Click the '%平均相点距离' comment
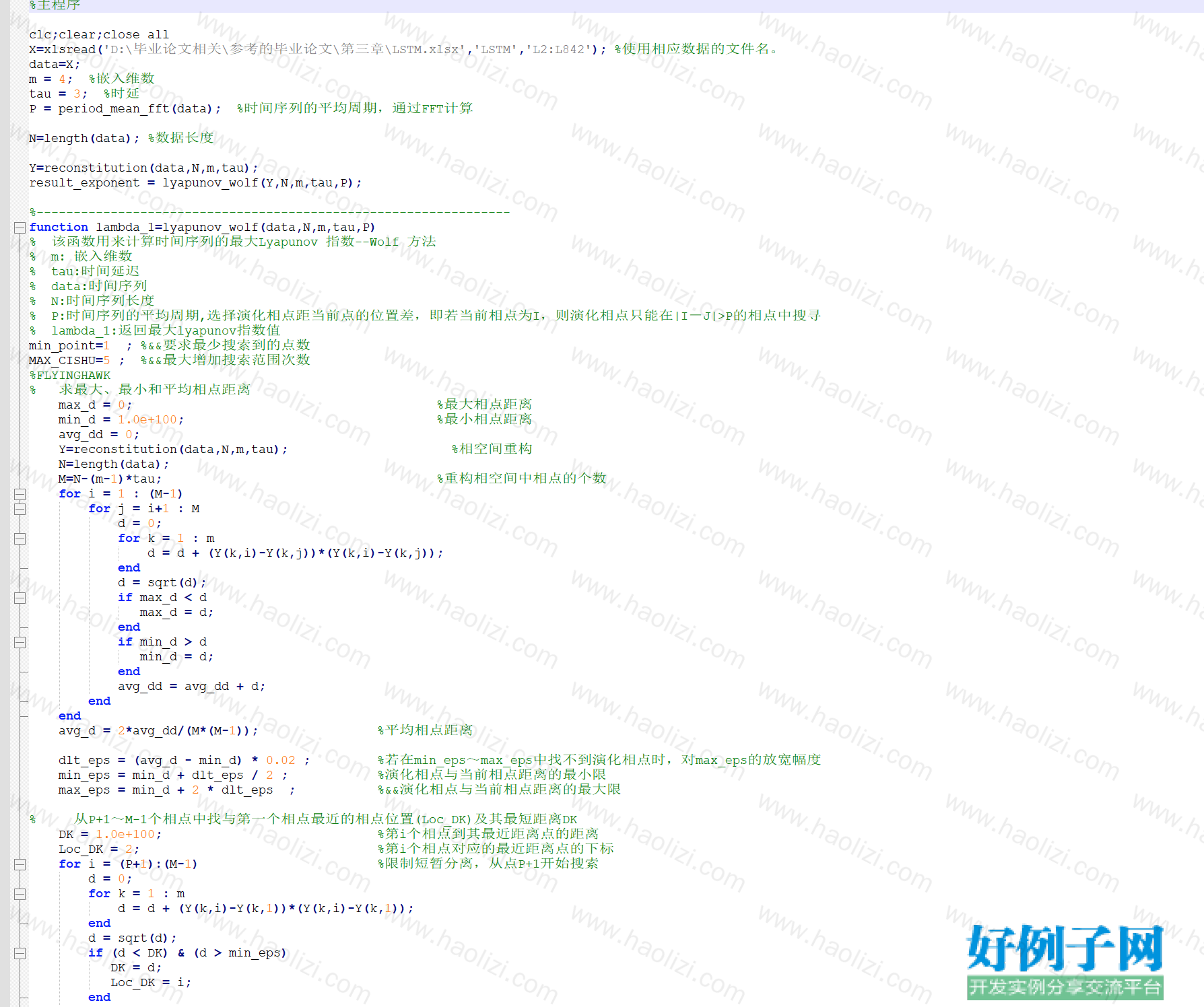1204x1007 pixels. pyautogui.click(x=425, y=730)
